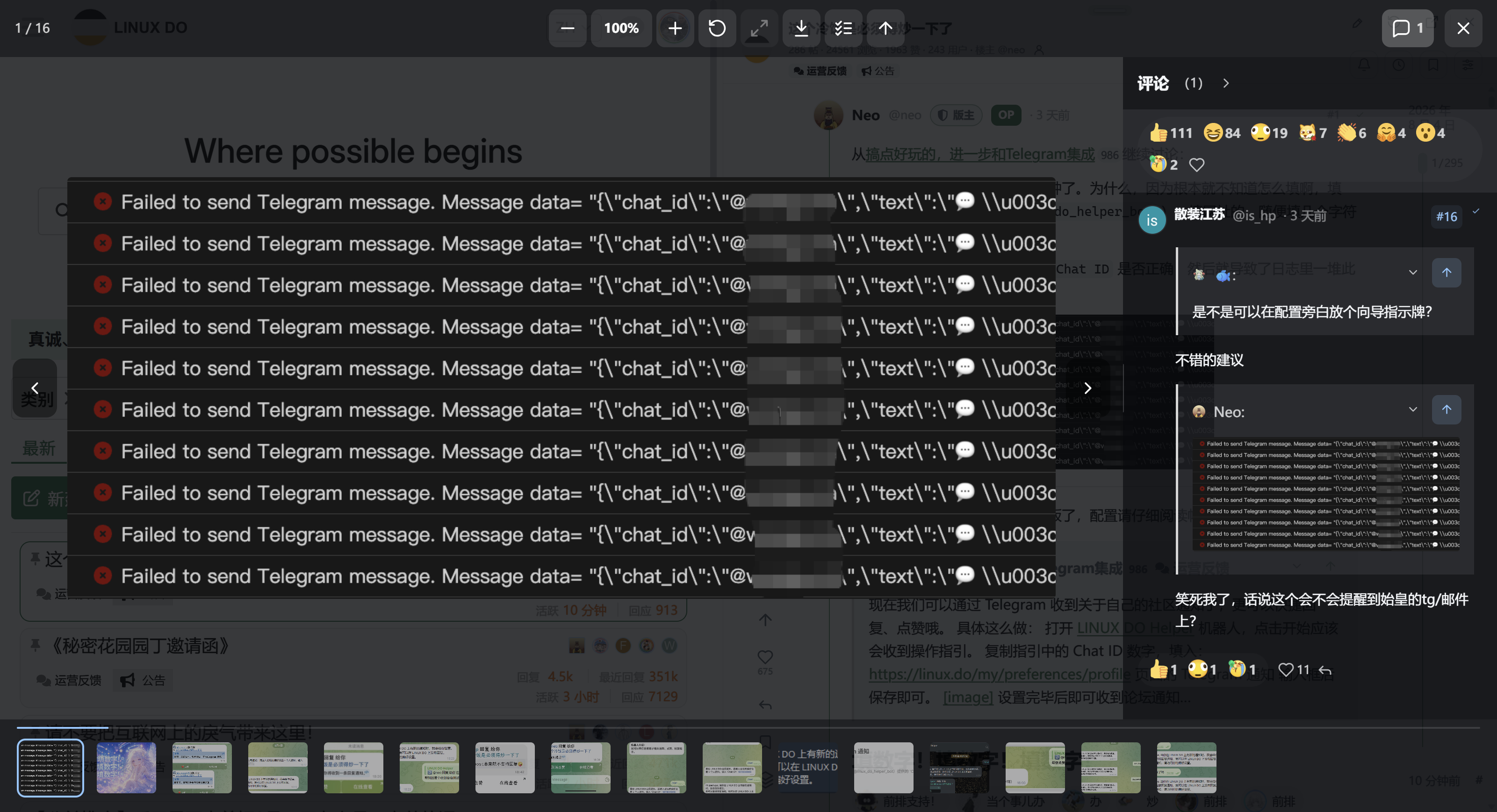Image resolution: width=1497 pixels, height=812 pixels.
Task: Open the fifth thumbnail in the strip
Action: point(353,767)
